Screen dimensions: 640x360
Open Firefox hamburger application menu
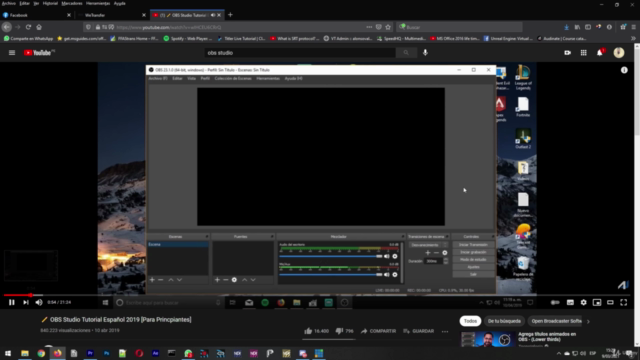click(x=633, y=27)
